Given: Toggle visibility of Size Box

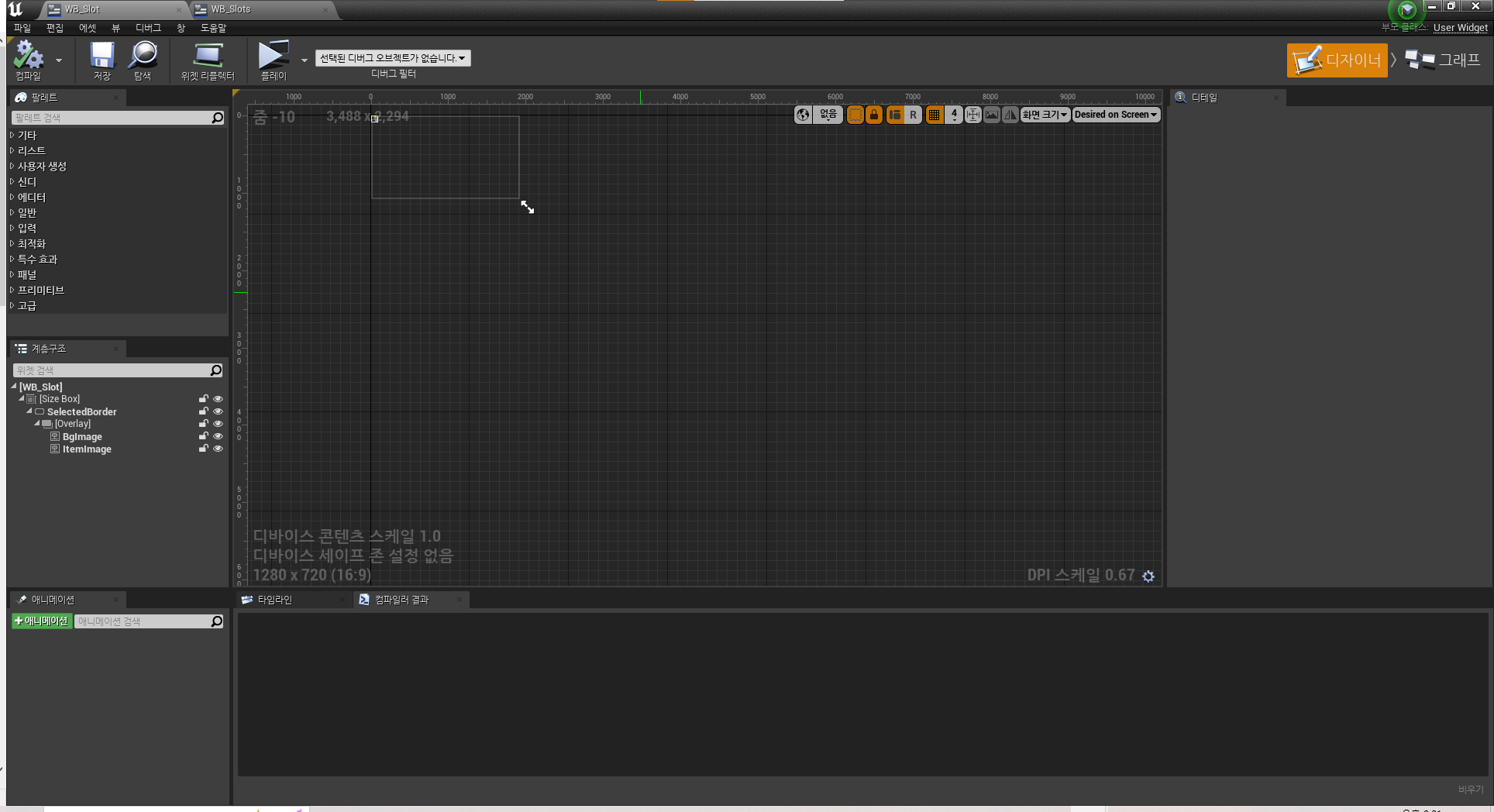Looking at the screenshot, I should [218, 399].
